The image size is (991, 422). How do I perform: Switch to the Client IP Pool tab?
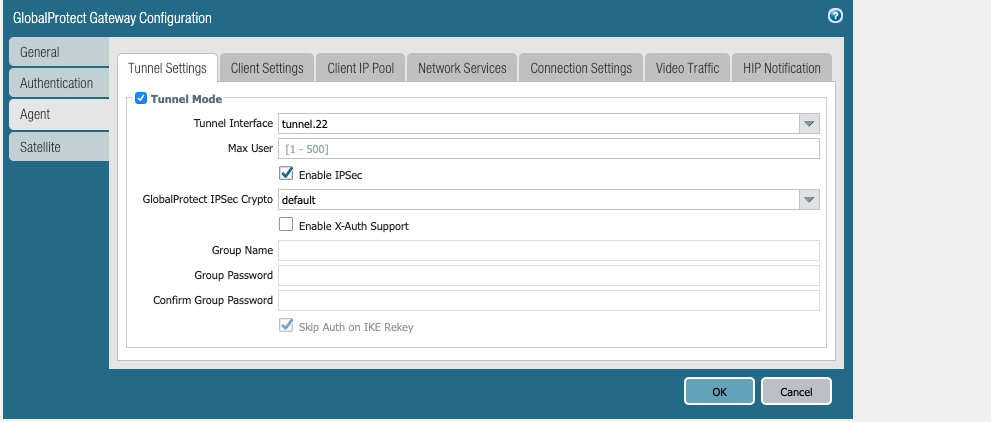[x=361, y=68]
